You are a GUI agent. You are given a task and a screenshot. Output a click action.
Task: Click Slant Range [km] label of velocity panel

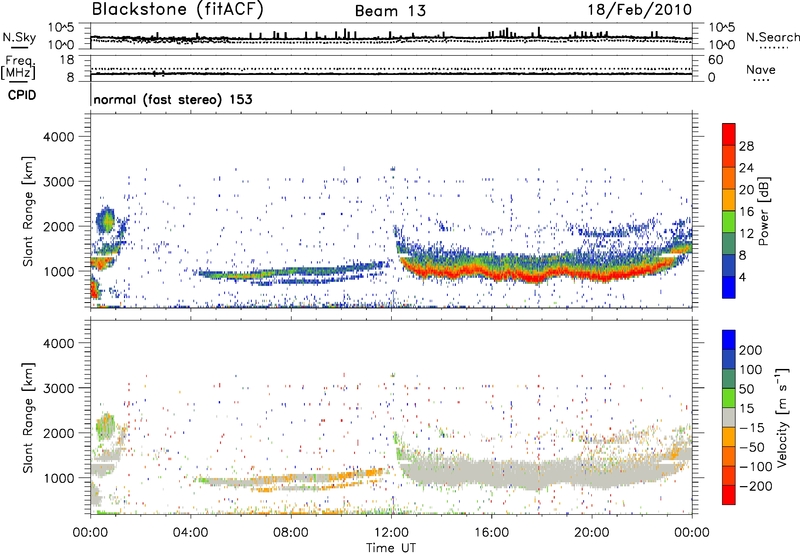coord(28,418)
